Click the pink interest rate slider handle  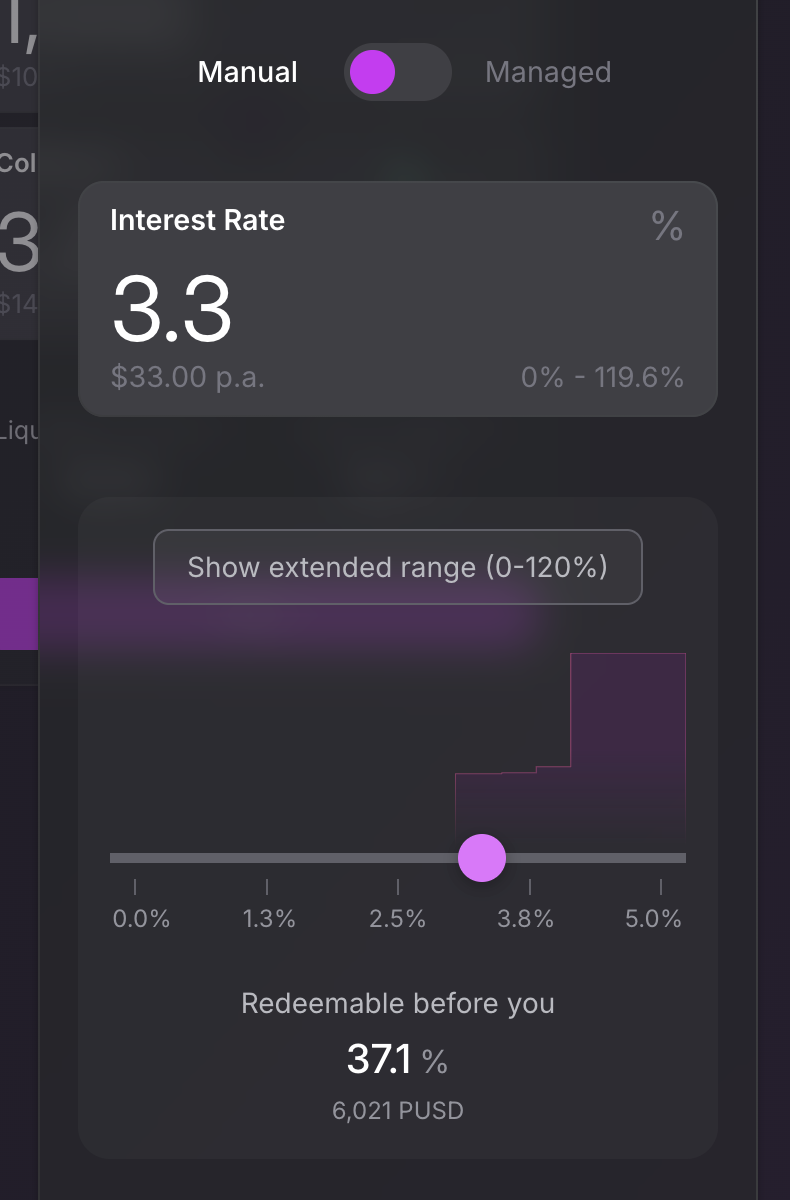(482, 858)
